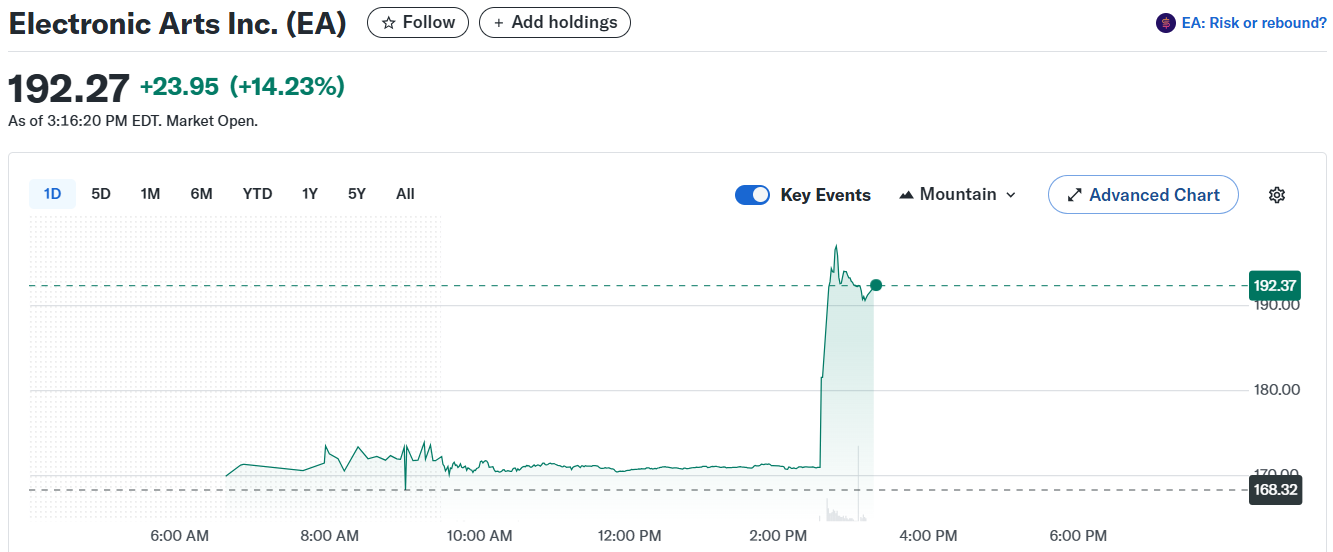Image resolution: width=1333 pixels, height=552 pixels.
Task: Show the All time range
Action: point(405,194)
